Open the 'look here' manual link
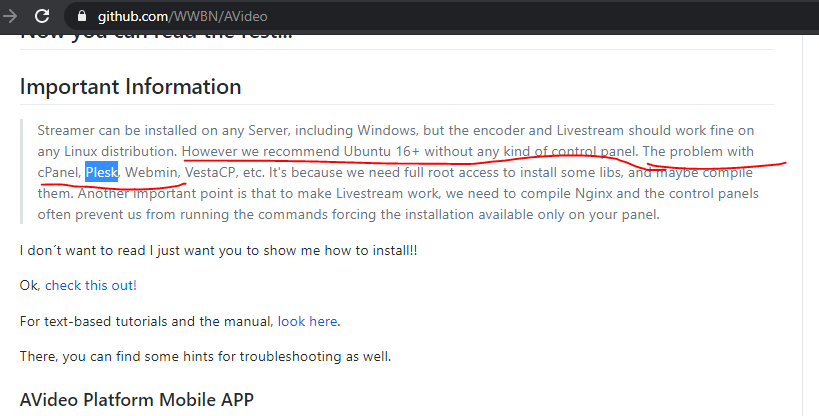Screen dimensions: 819x416 [307, 321]
